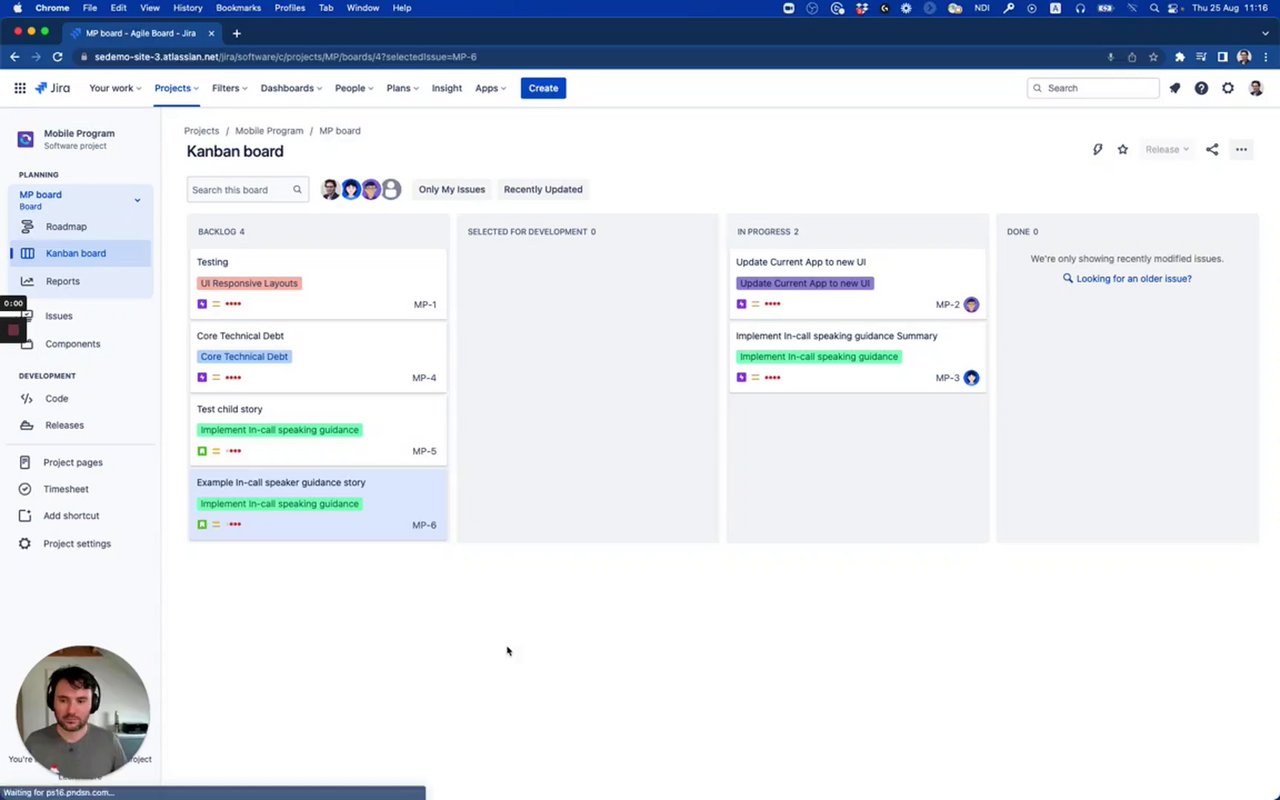Open the macOS Bookmarks menu

coord(238,8)
